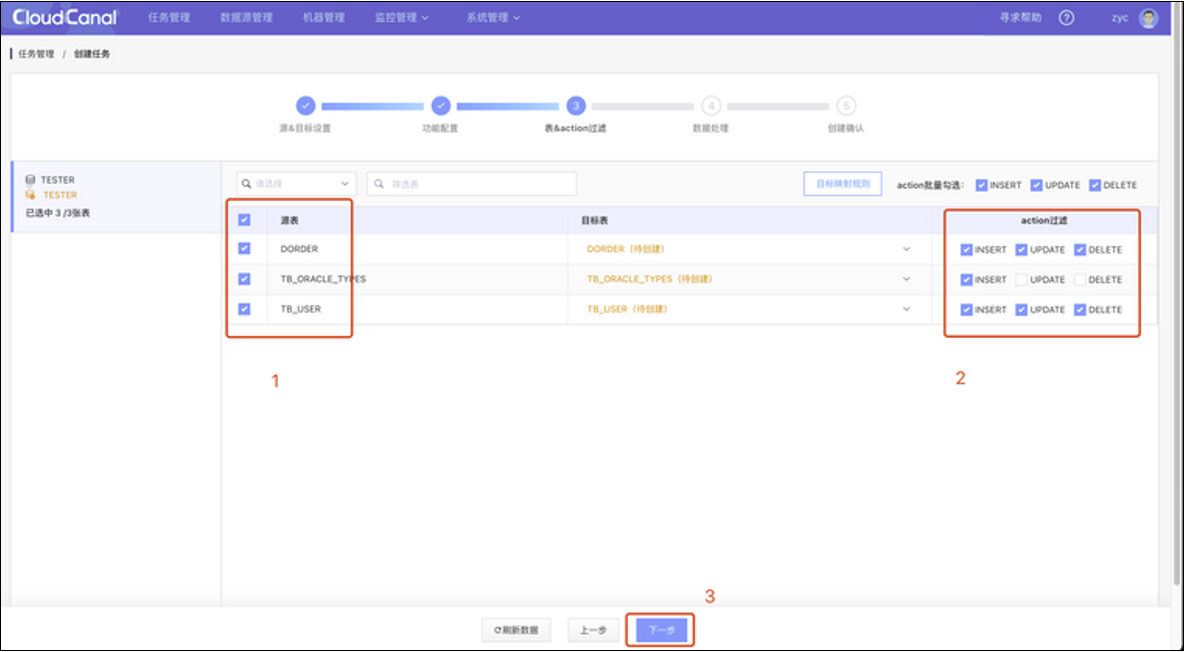Click the table filter search field

(x=472, y=184)
